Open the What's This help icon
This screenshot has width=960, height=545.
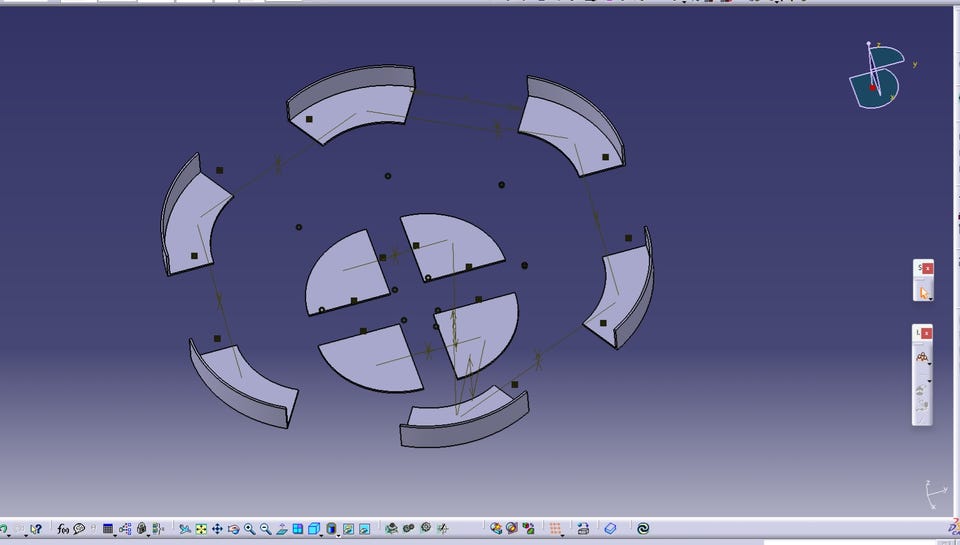[x=36, y=528]
